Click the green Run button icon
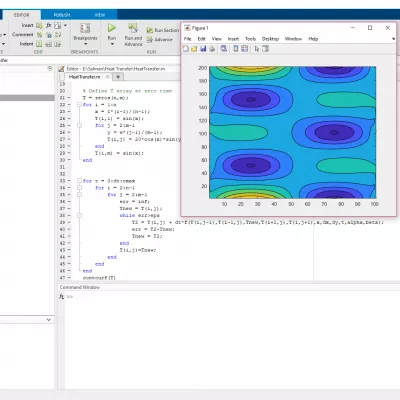This screenshot has width=400, height=400. (112, 28)
